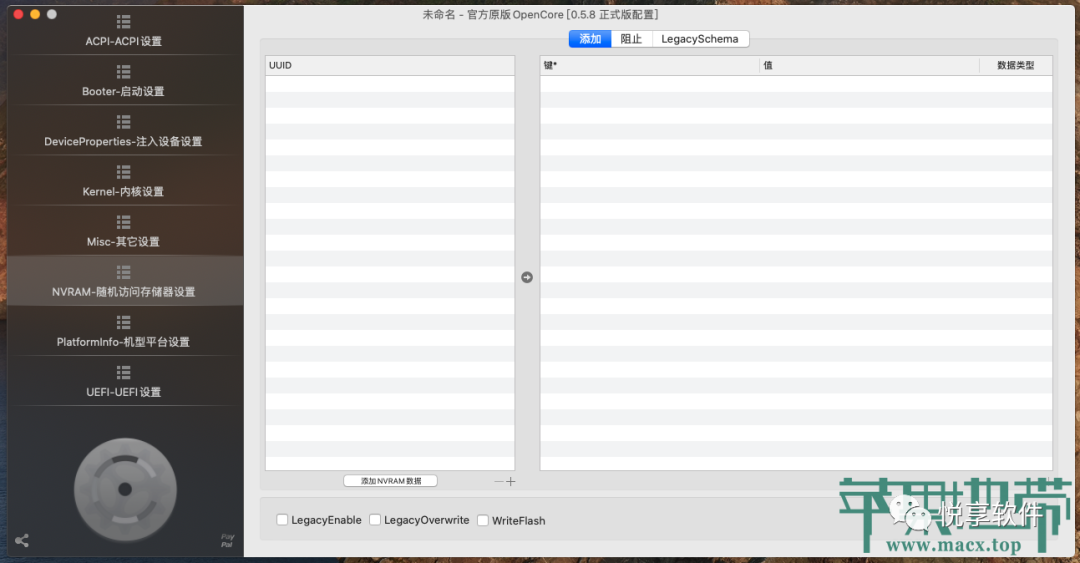
Task: Click the plus button to add UUID
Action: pos(510,482)
